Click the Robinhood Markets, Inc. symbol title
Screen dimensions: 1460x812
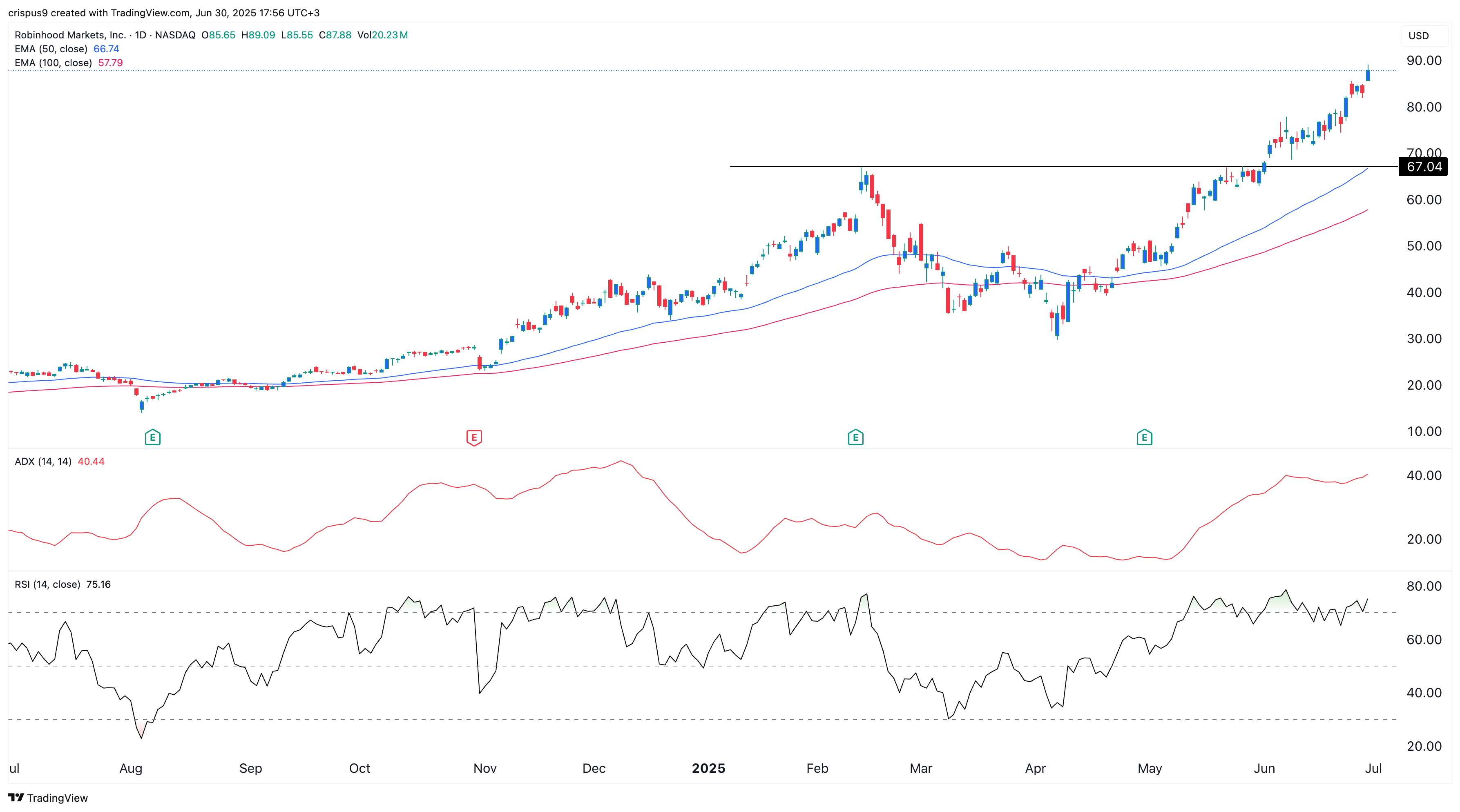point(70,35)
